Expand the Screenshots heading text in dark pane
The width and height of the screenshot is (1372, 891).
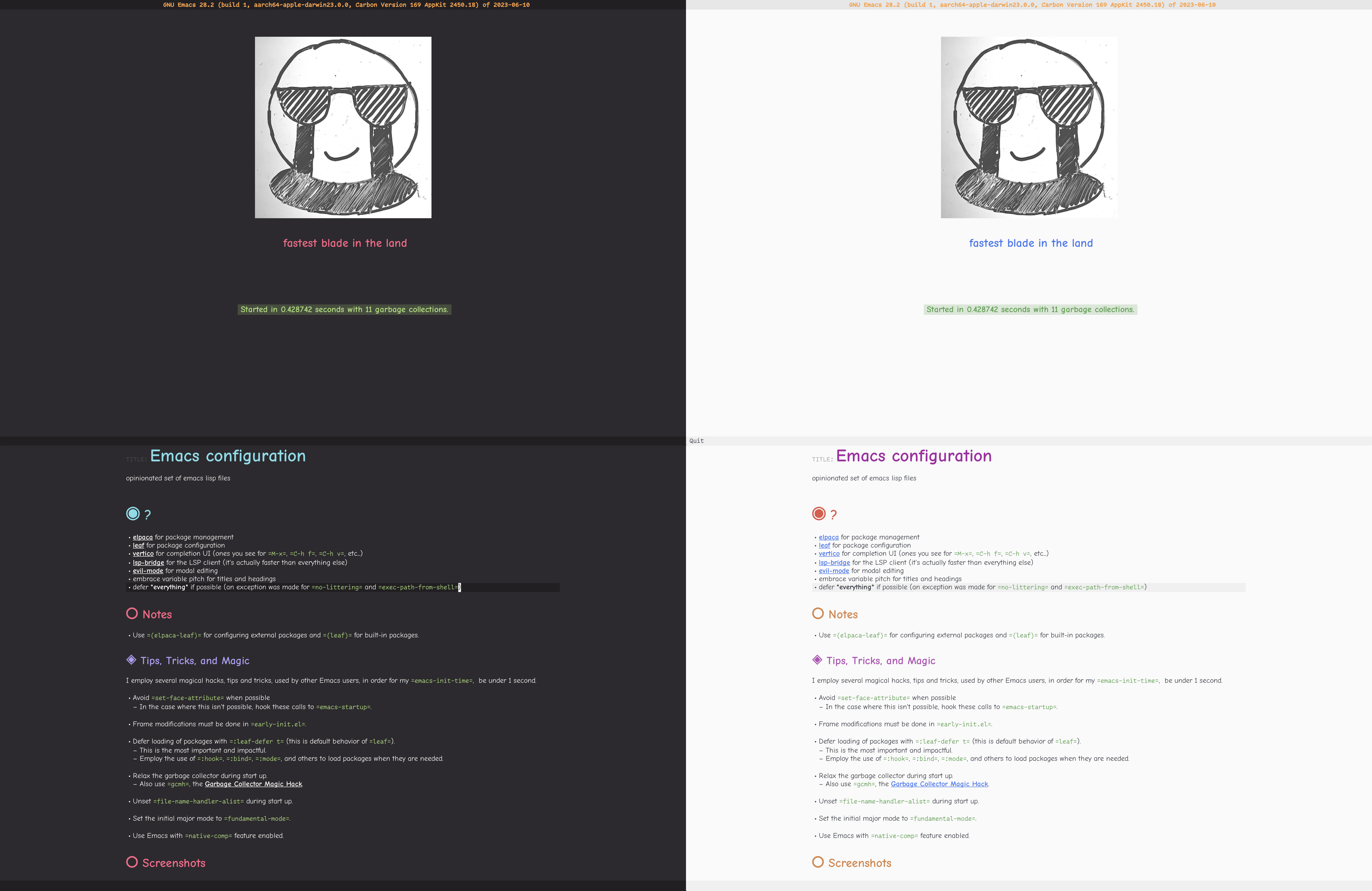(x=174, y=863)
